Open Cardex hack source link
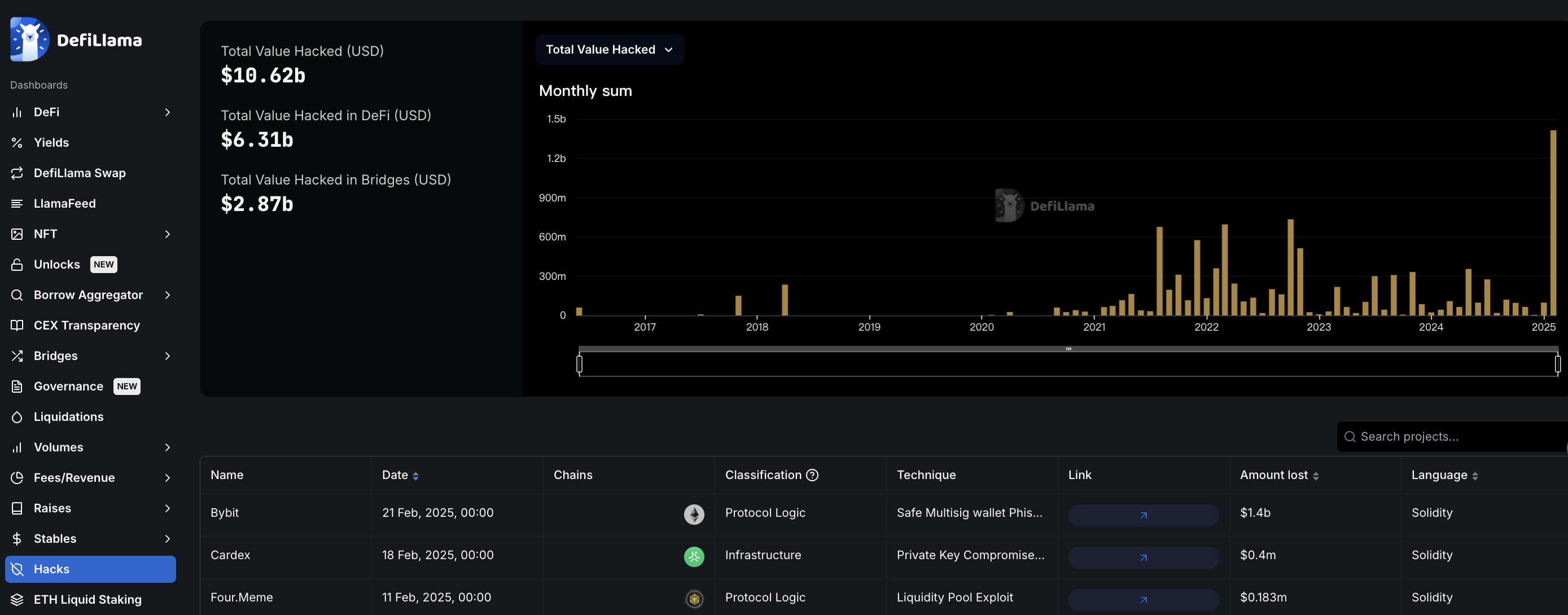This screenshot has height=615, width=1568. coord(1143,557)
